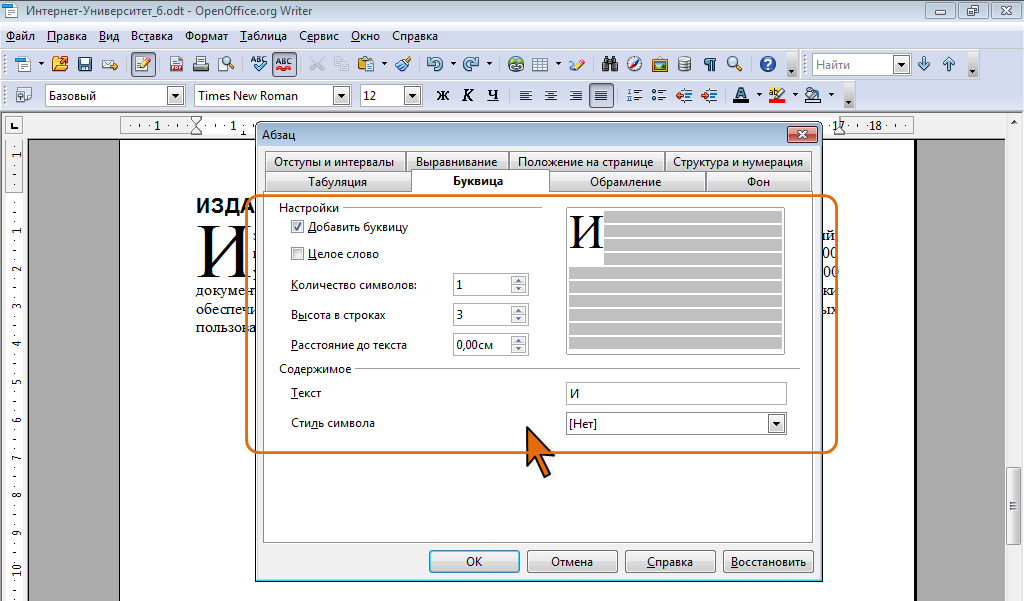Click the Print file icon
Viewport: 1024px width, 601px height.
tap(201, 64)
